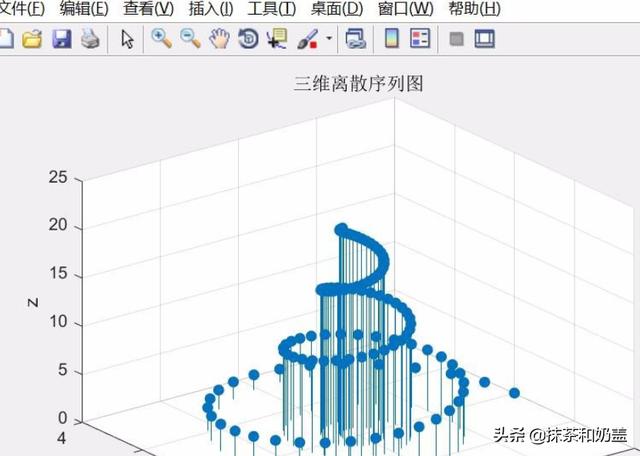Activate the Edit Plot arrow tool
The height and width of the screenshot is (456, 640).
coord(127,39)
